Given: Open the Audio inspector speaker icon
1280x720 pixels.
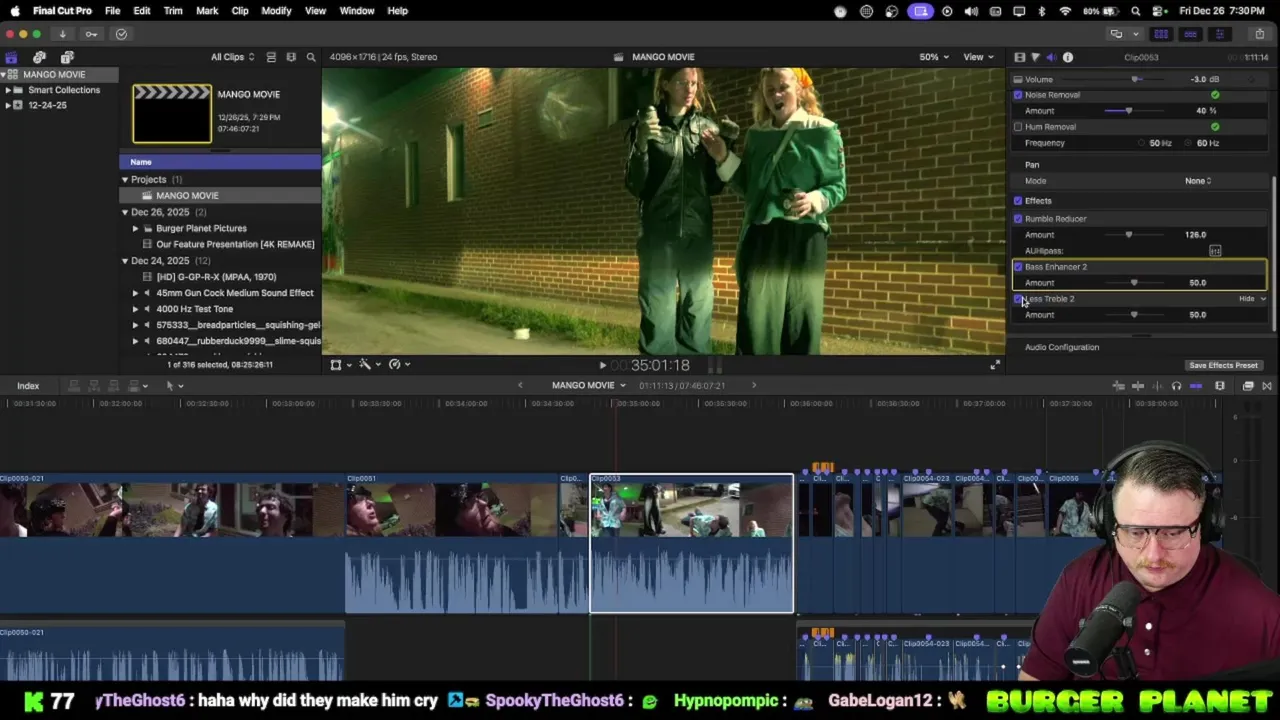Looking at the screenshot, I should (1051, 57).
